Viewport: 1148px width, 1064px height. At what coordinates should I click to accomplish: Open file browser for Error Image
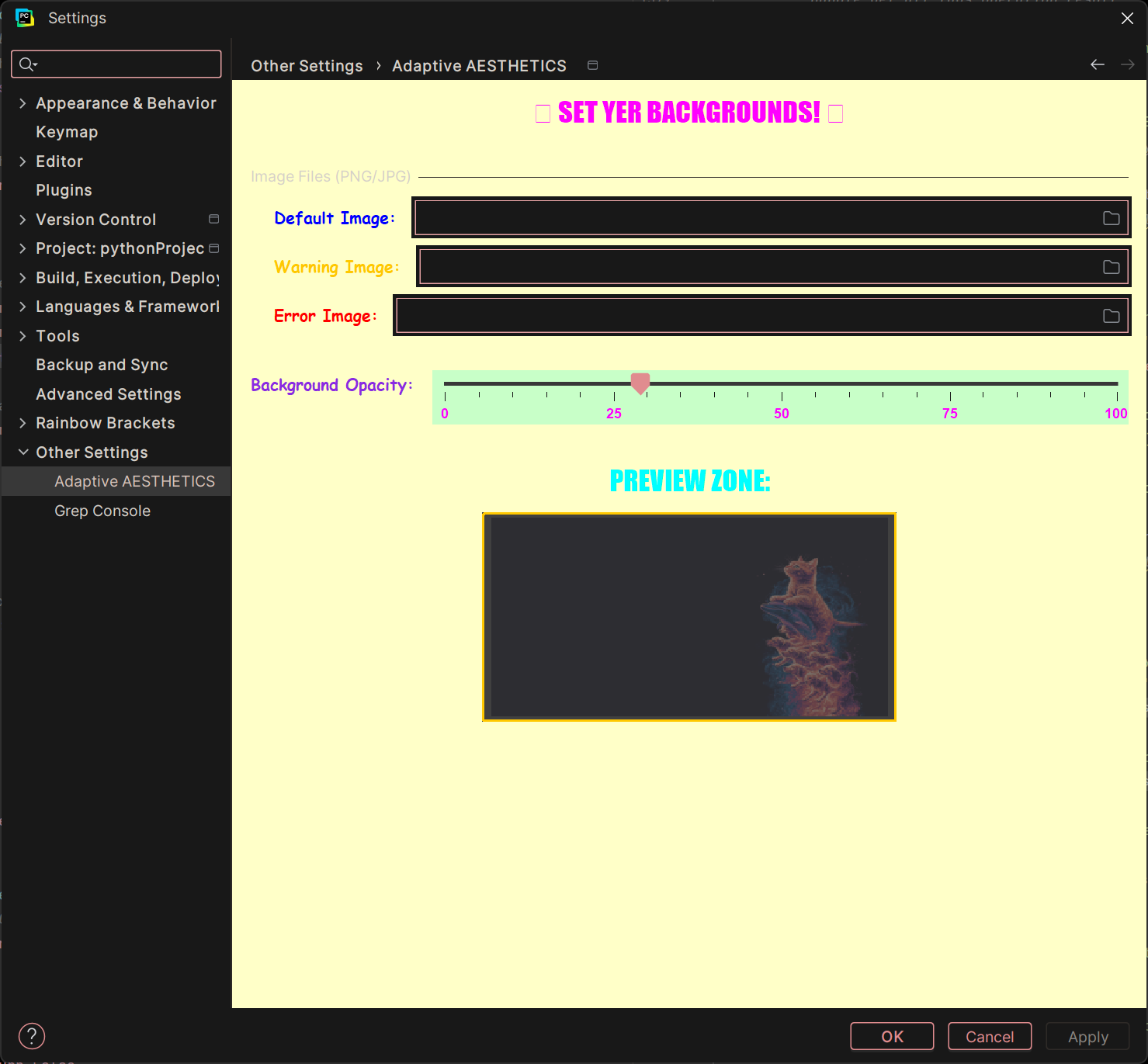tap(1111, 316)
